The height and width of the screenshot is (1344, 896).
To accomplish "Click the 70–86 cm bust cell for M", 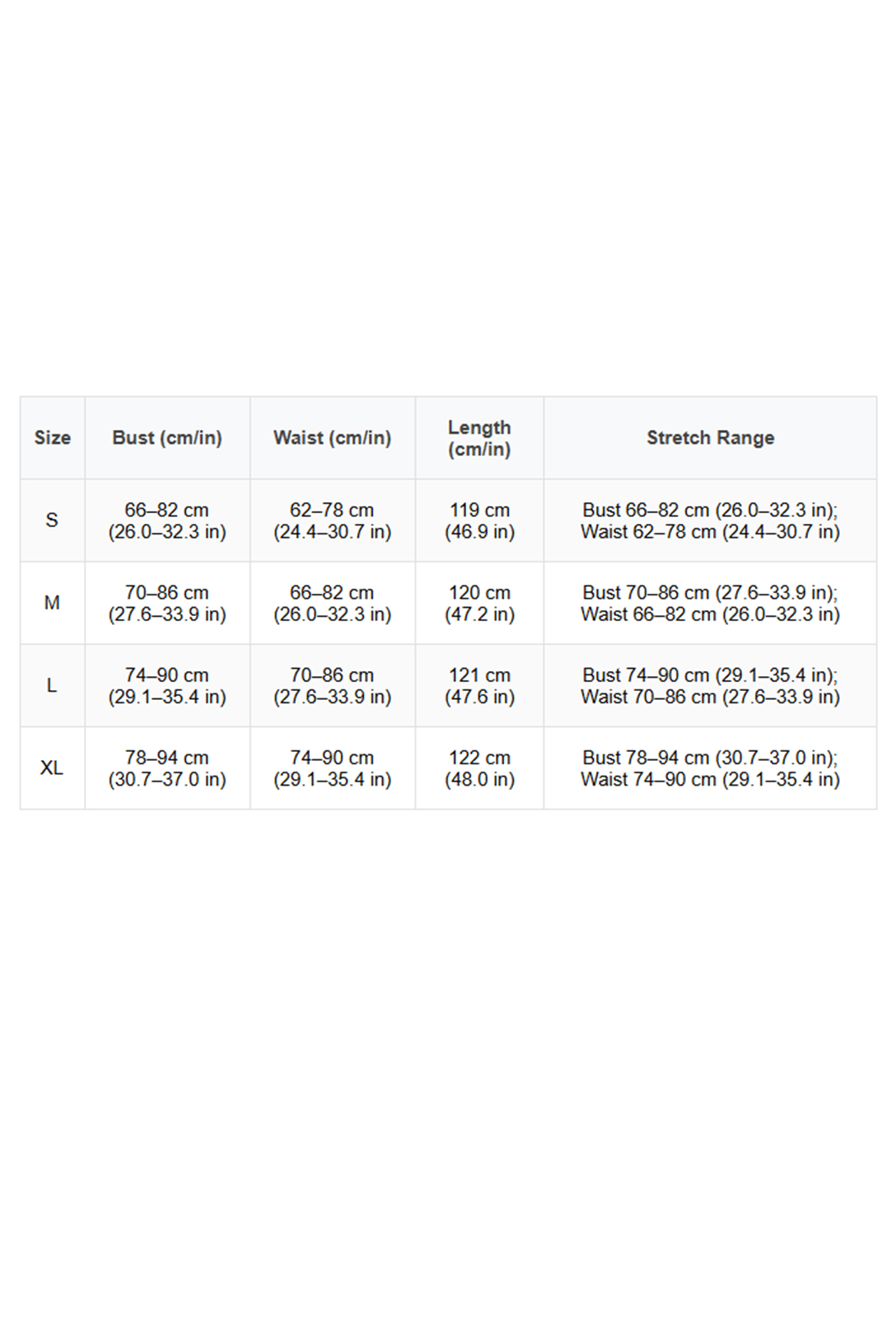I will coord(167,603).
